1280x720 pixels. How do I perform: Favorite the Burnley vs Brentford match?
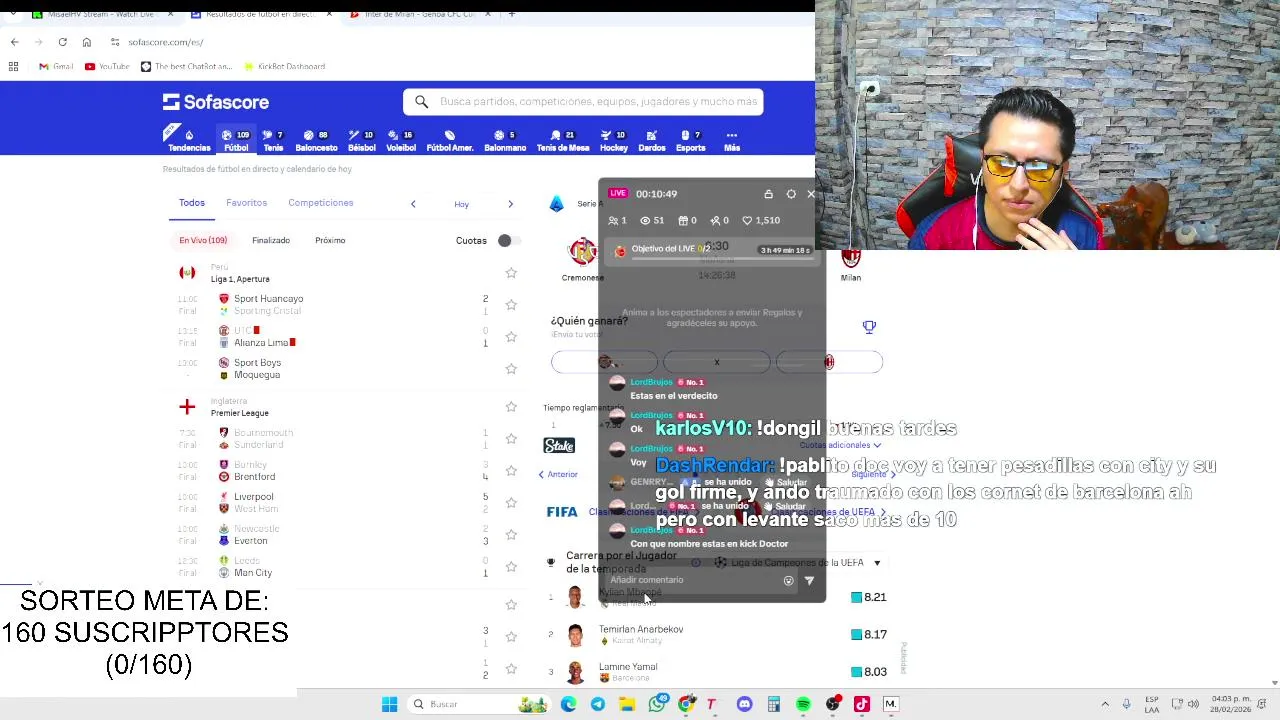(511, 471)
